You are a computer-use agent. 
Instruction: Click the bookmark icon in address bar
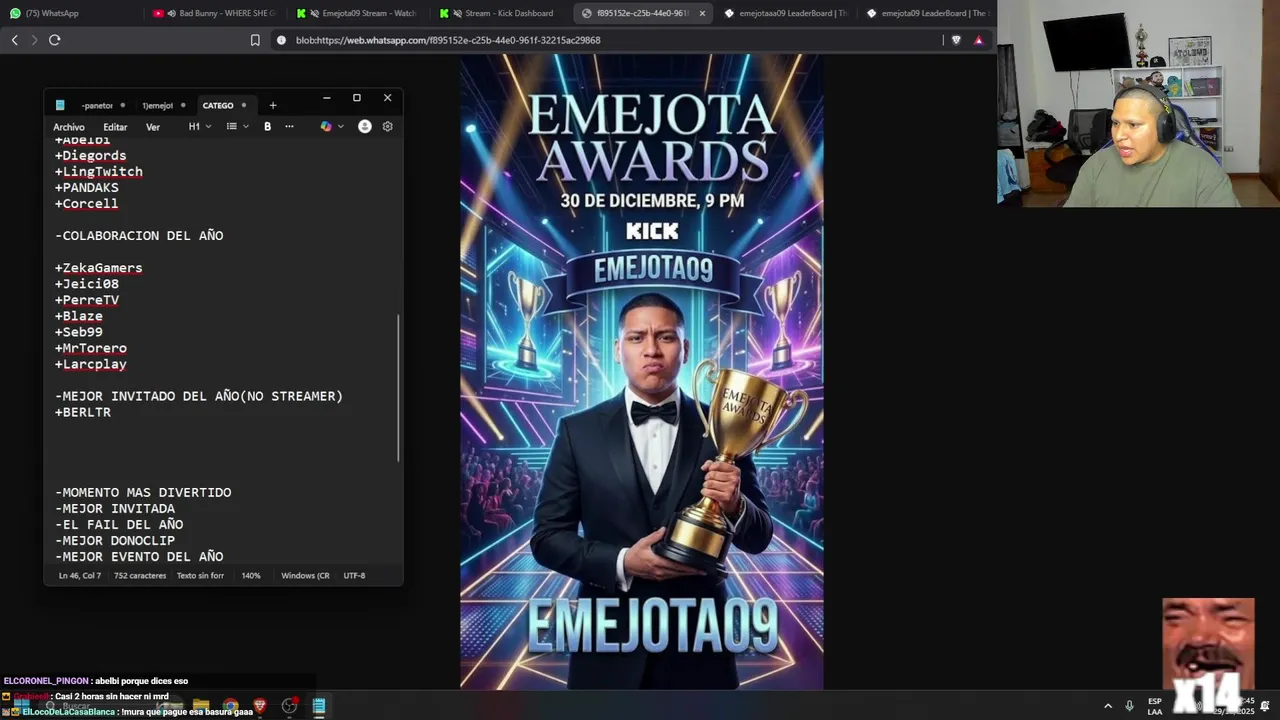click(x=255, y=40)
